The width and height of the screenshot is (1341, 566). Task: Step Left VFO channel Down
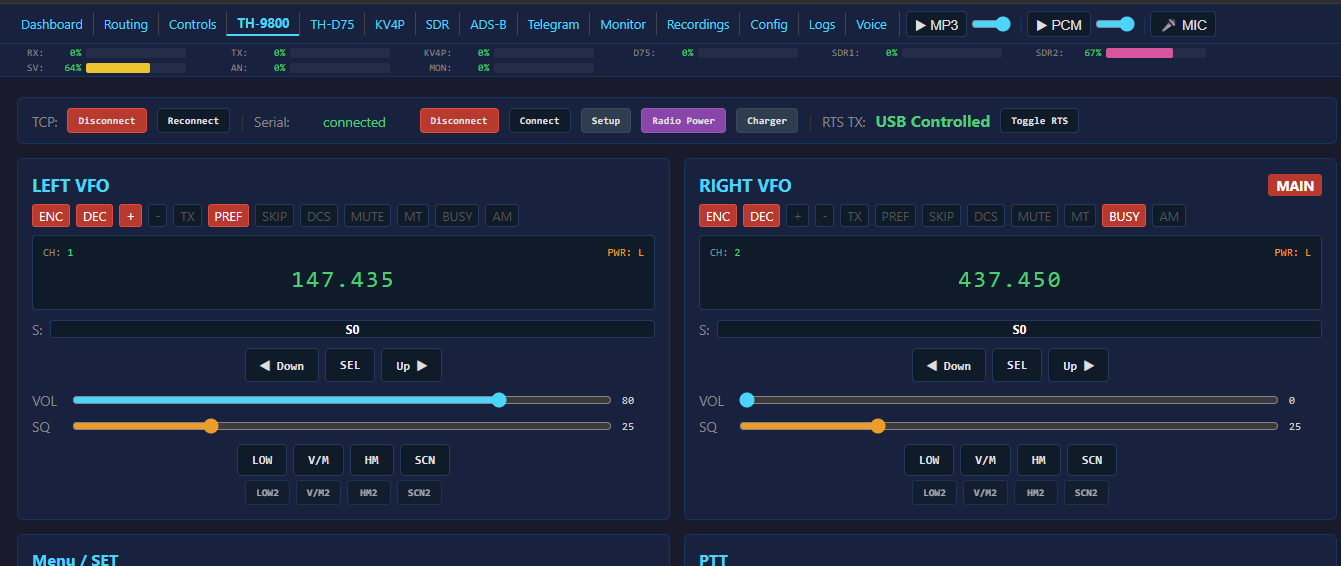(x=282, y=365)
